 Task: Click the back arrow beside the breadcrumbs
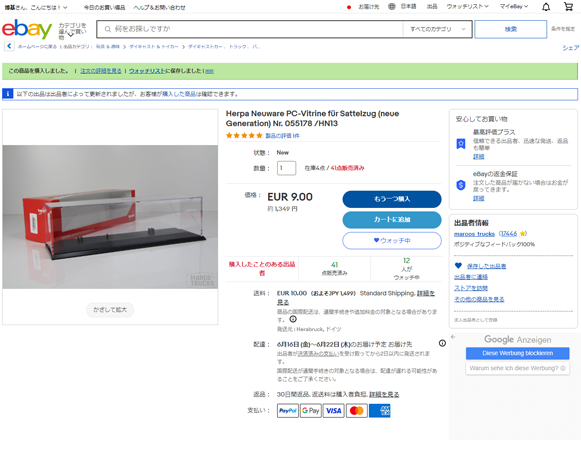click(9, 46)
